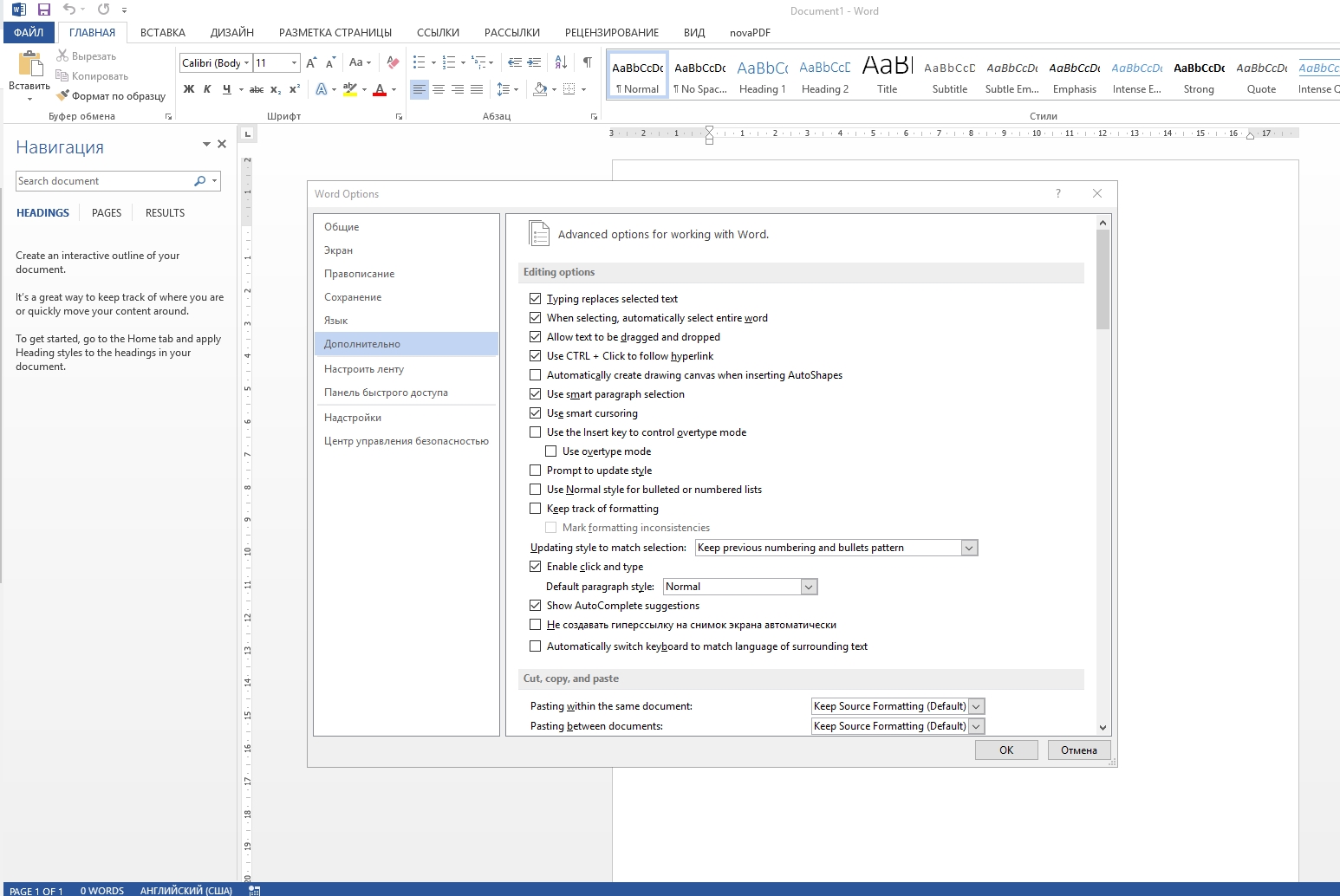Check Prompt to update style

(x=536, y=471)
